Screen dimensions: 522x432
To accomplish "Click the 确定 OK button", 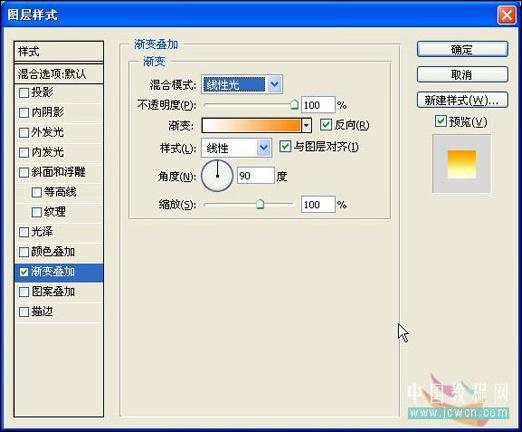I will [462, 50].
